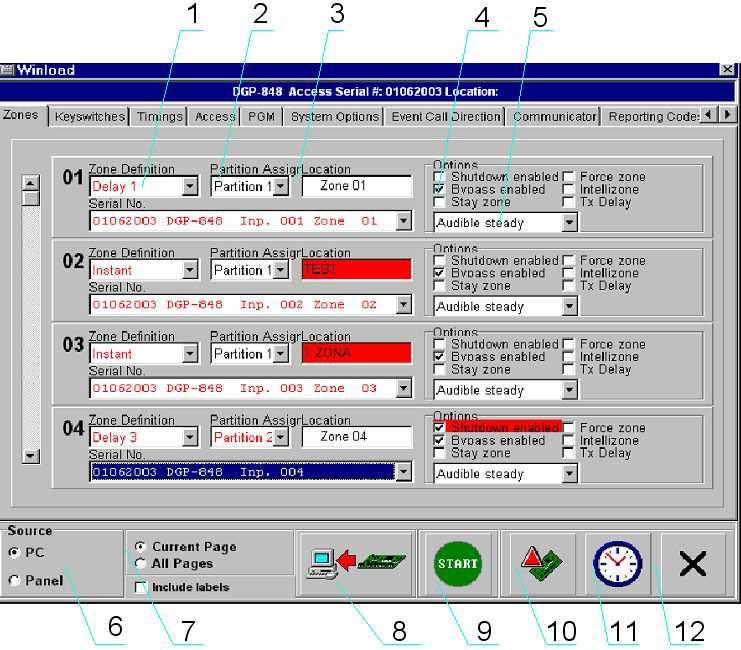741x650 pixels.
Task: Enable Stay zone for zone 01
Action: (439, 202)
